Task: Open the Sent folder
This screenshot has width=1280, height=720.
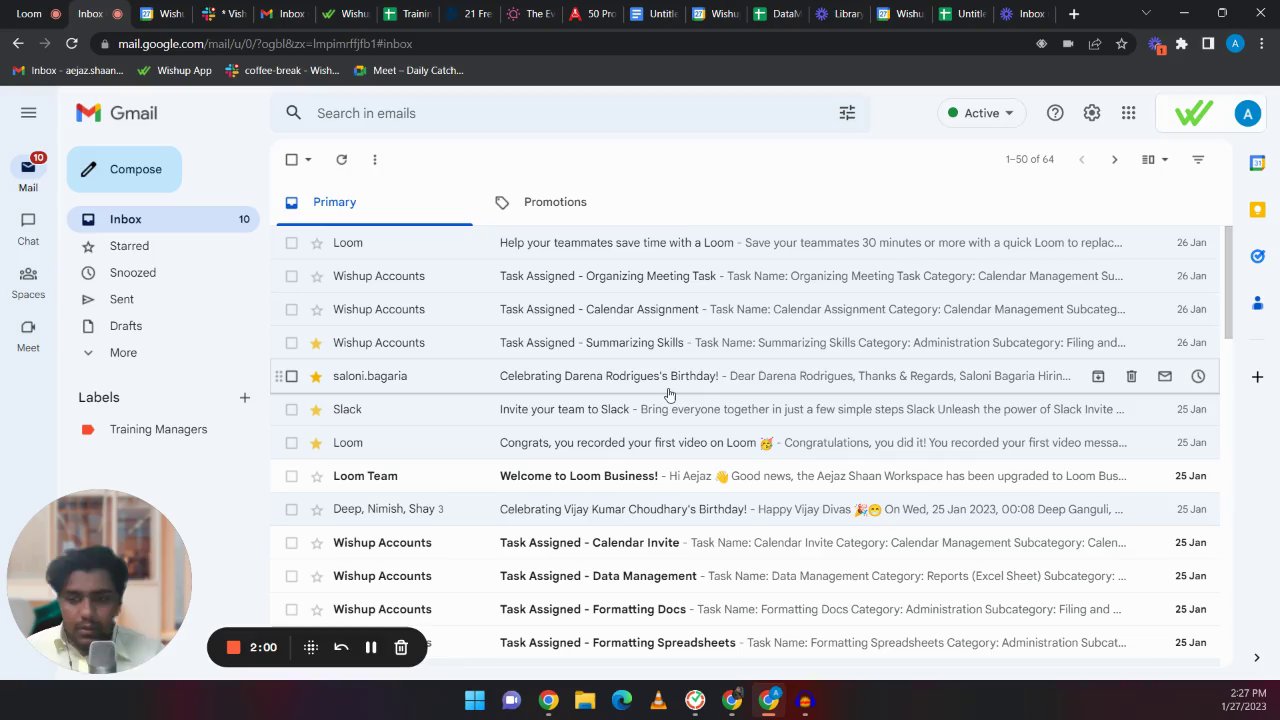Action: [122, 299]
